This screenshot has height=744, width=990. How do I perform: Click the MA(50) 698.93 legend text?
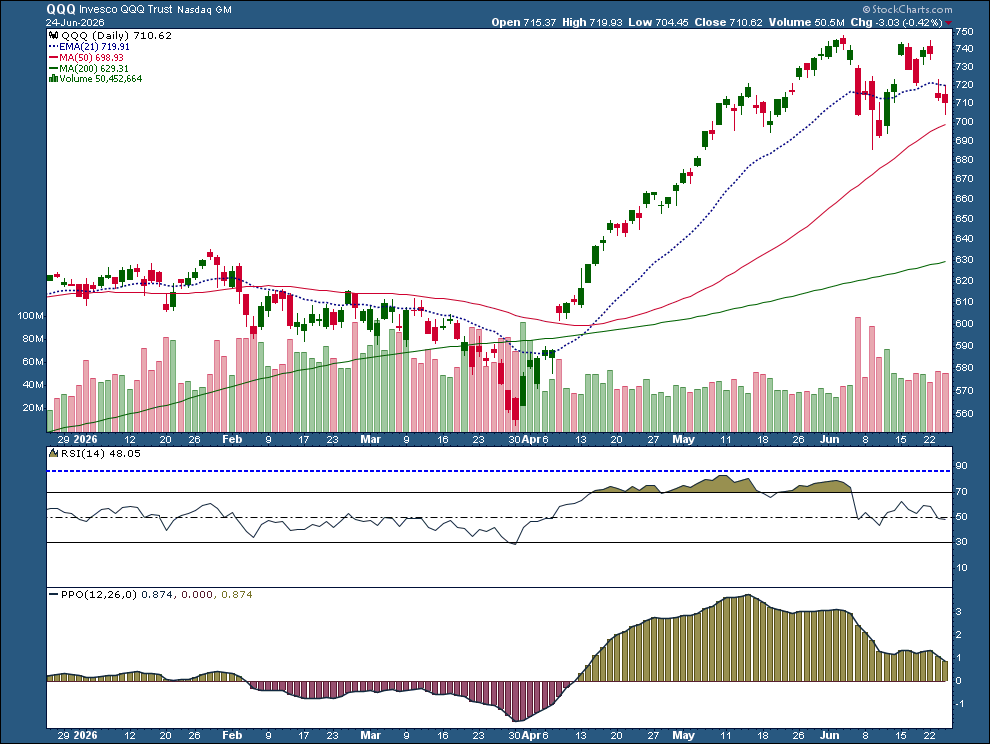[x=92, y=57]
